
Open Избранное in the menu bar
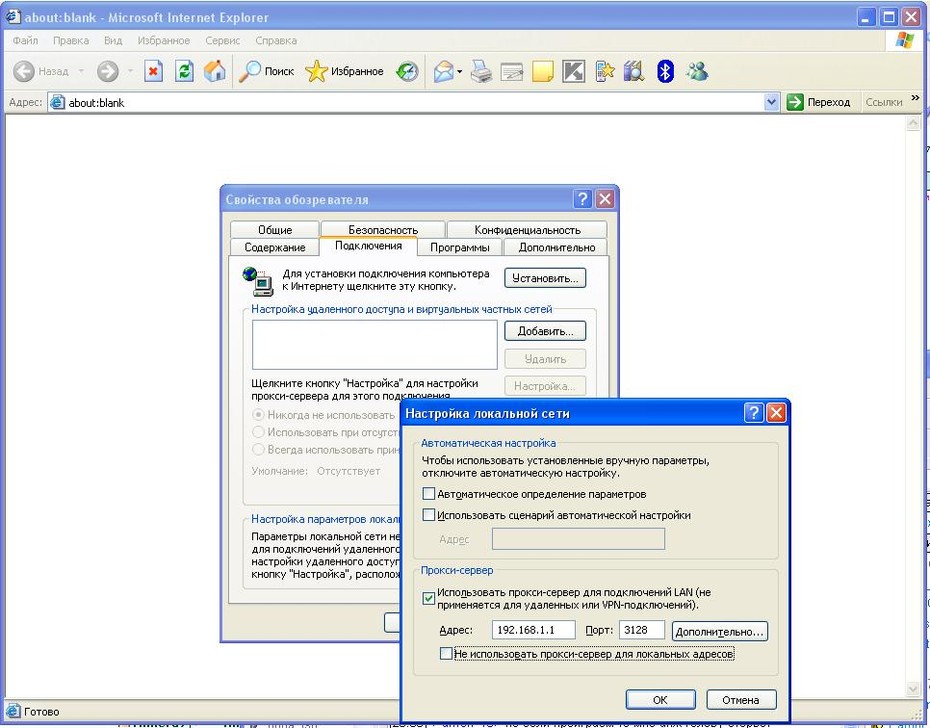coord(164,40)
